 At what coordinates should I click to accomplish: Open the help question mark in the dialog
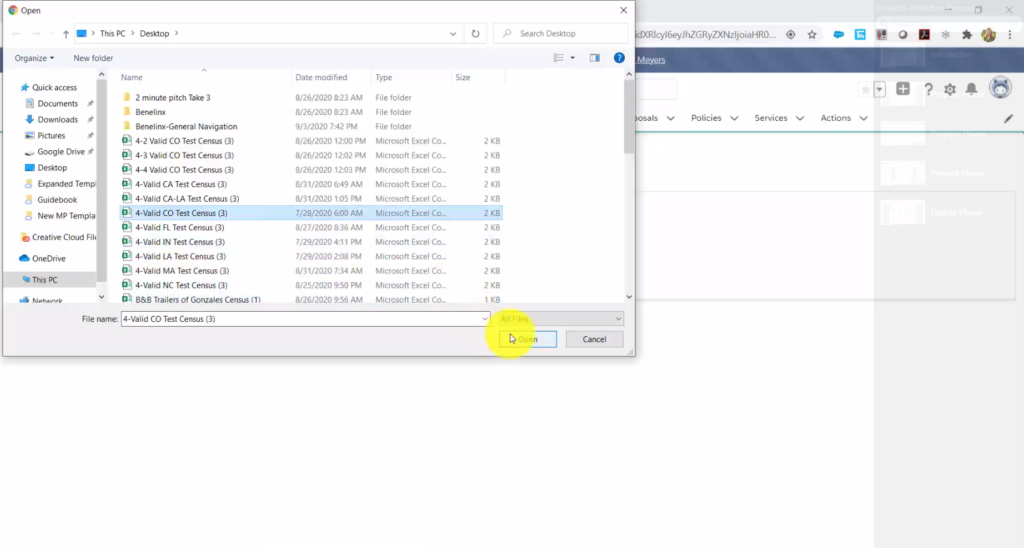coord(619,58)
